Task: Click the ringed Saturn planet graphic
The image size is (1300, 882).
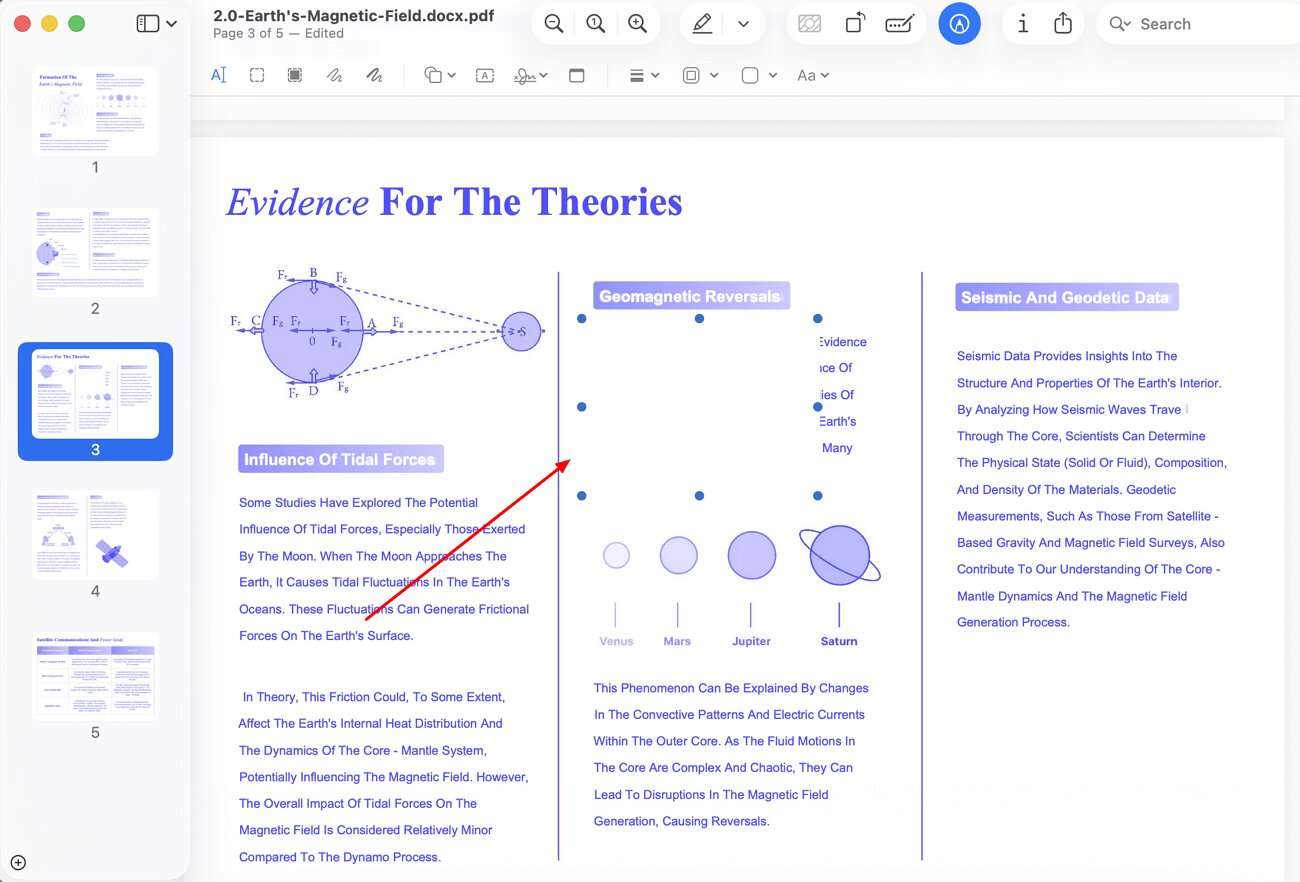Action: tap(840, 555)
